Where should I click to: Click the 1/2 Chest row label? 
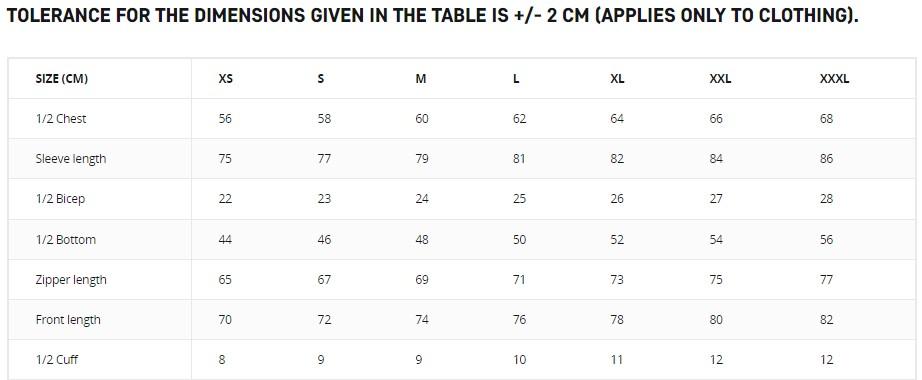tap(61, 119)
